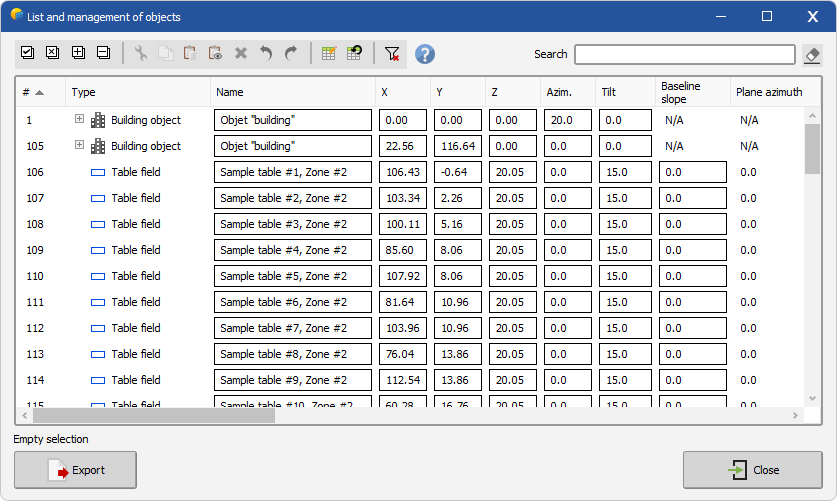Click the Copy icon in toolbar
837x501 pixels.
click(166, 53)
